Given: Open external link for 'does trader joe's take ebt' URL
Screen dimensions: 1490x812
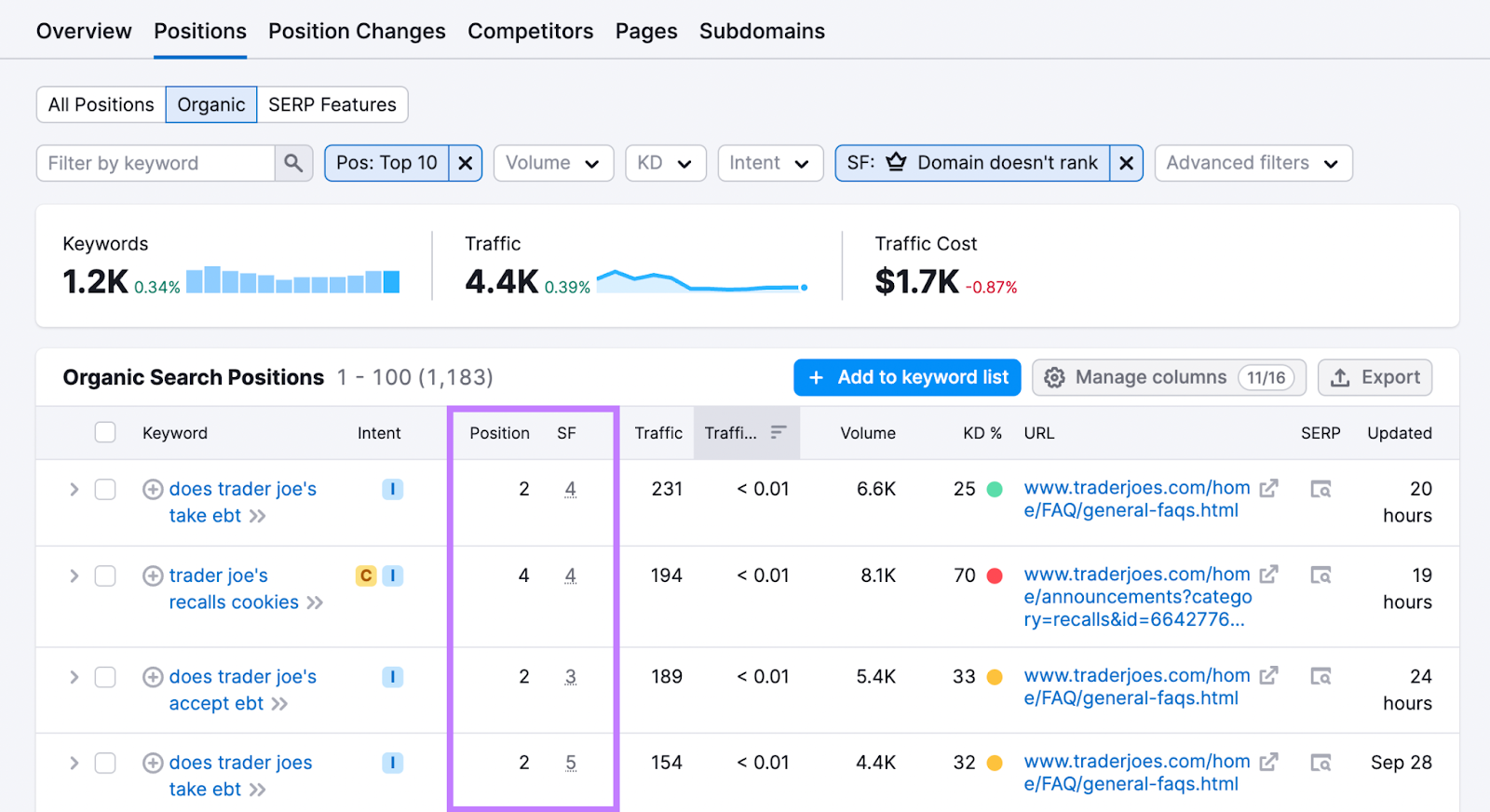Looking at the screenshot, I should [1268, 488].
